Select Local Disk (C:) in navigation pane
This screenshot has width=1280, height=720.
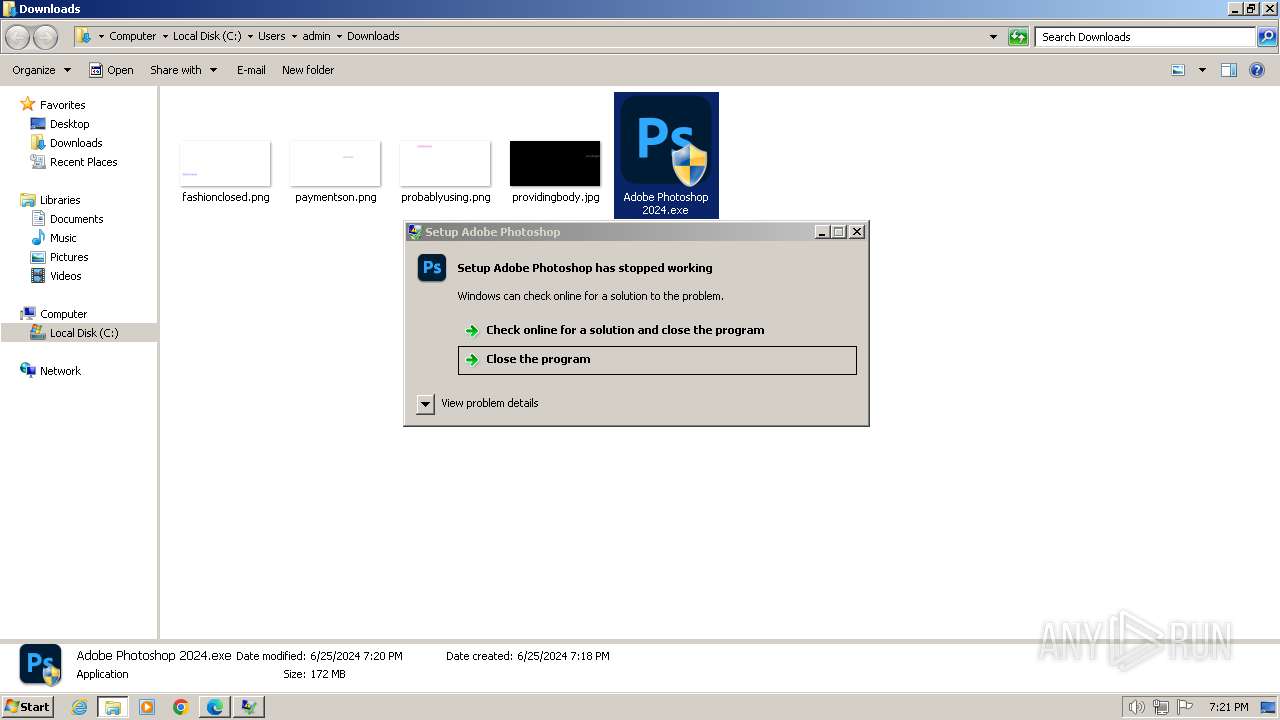[84, 333]
